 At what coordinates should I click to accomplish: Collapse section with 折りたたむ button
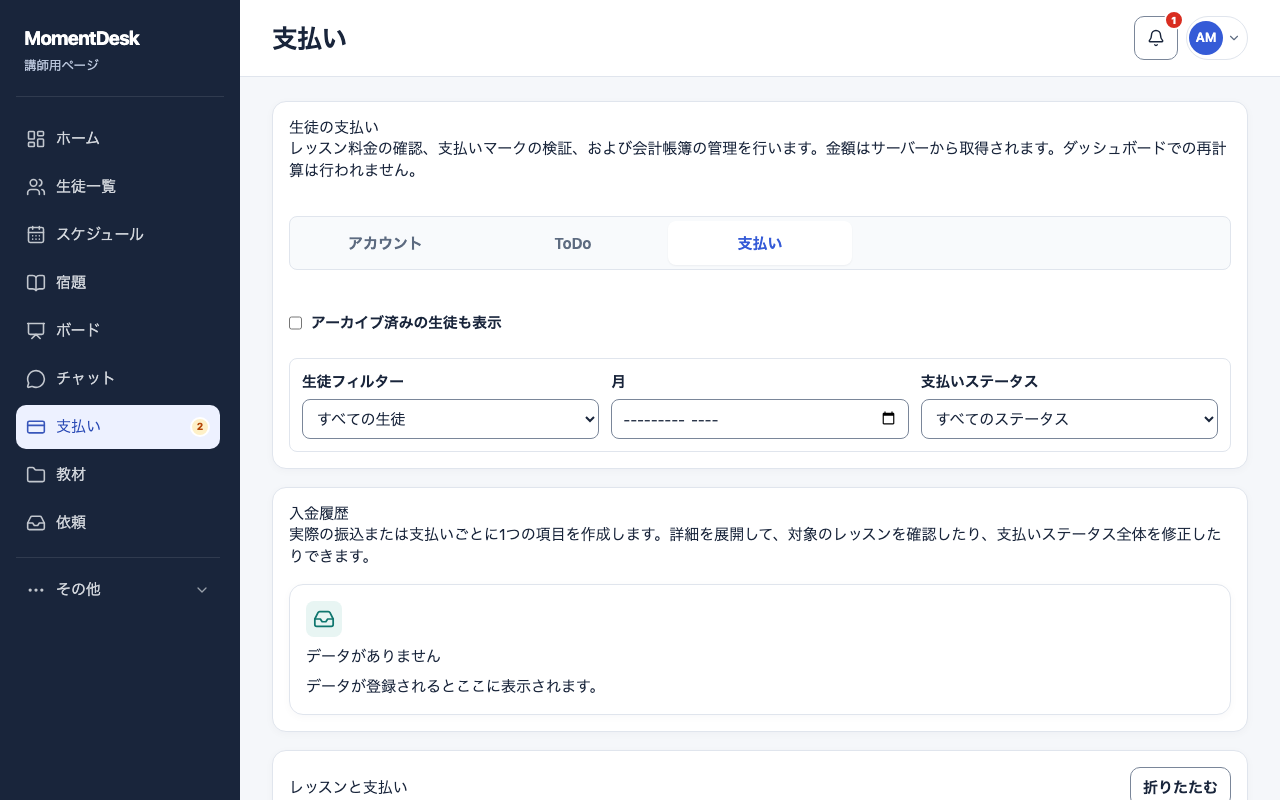1180,787
